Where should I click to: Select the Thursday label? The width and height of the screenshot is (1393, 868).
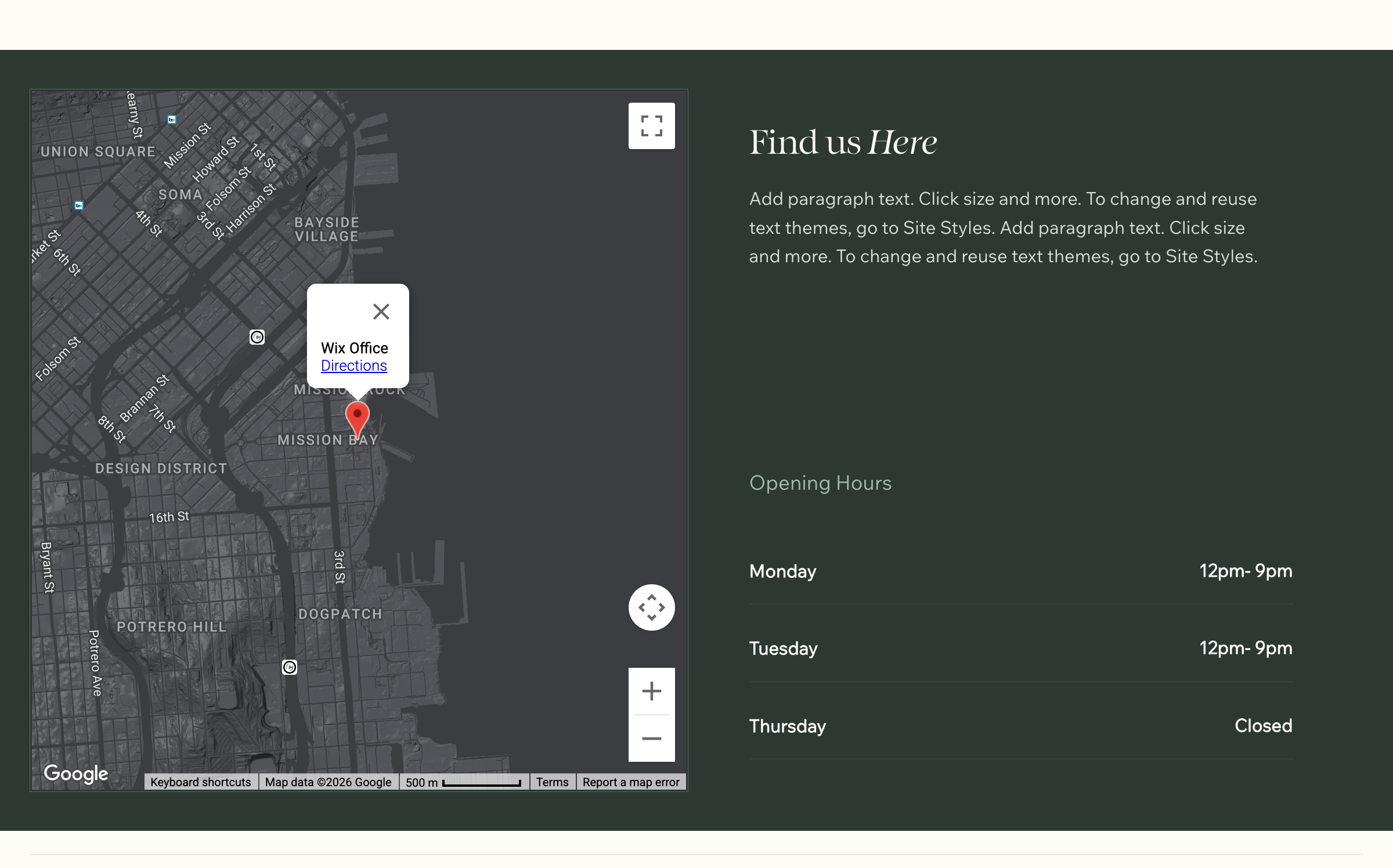787,726
